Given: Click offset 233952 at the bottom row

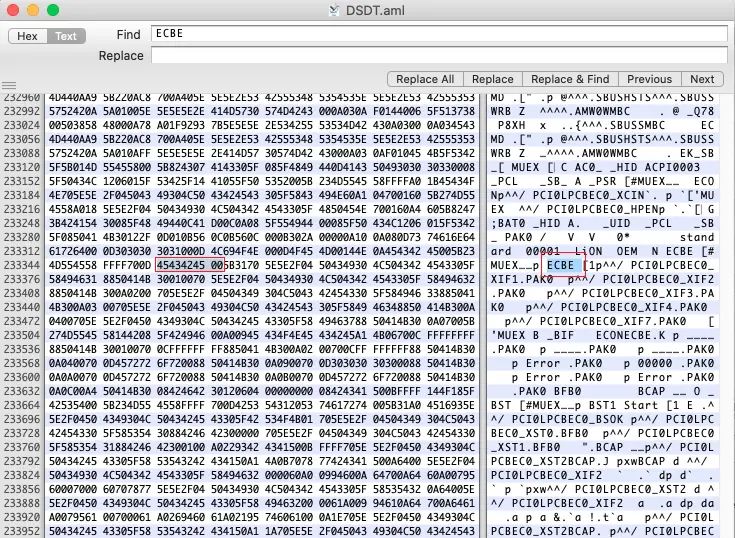Looking at the screenshot, I should 22,531.
